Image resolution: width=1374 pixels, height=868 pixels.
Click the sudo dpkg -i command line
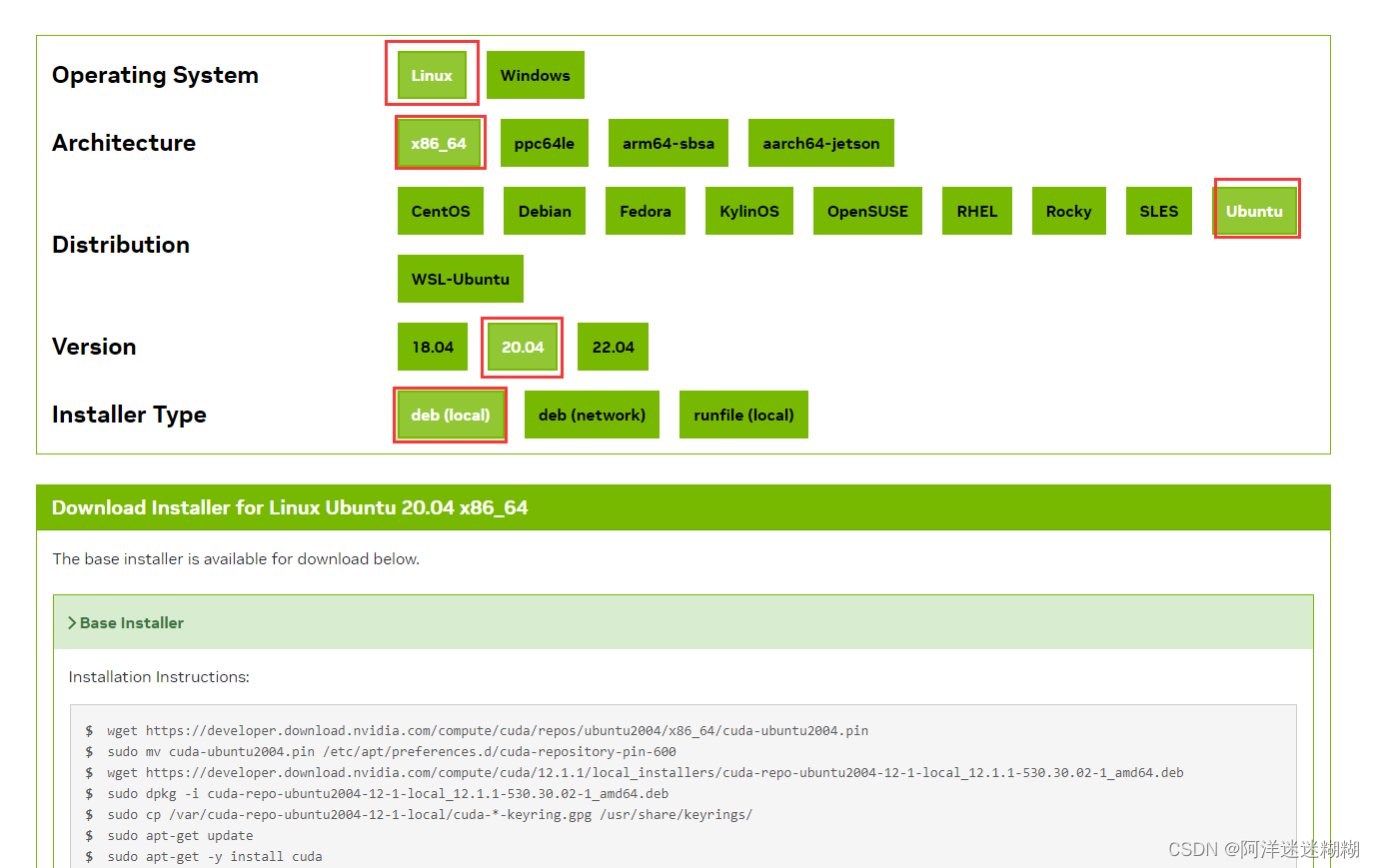pos(388,793)
